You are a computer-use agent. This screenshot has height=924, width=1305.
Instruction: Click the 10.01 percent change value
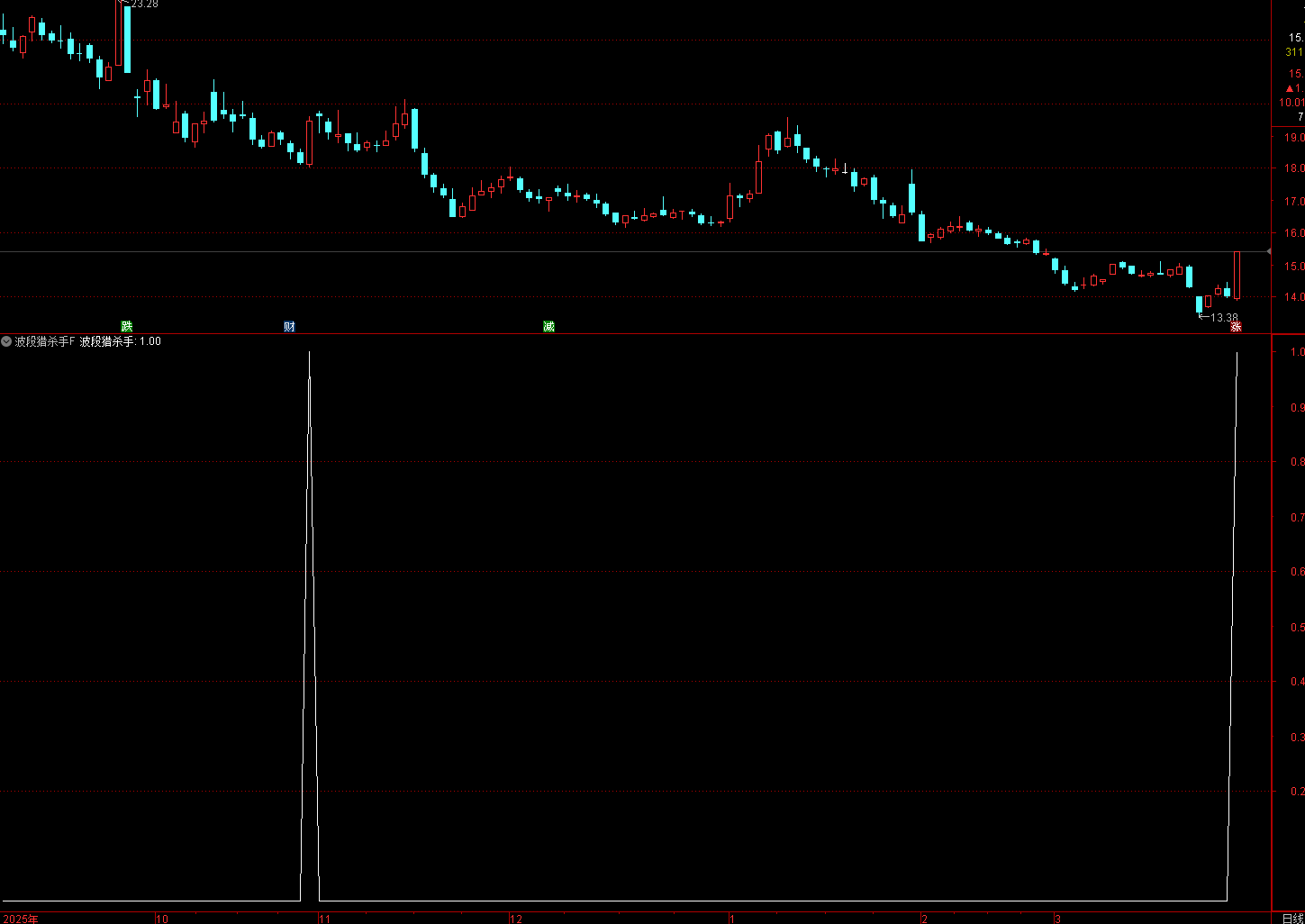tap(1291, 103)
